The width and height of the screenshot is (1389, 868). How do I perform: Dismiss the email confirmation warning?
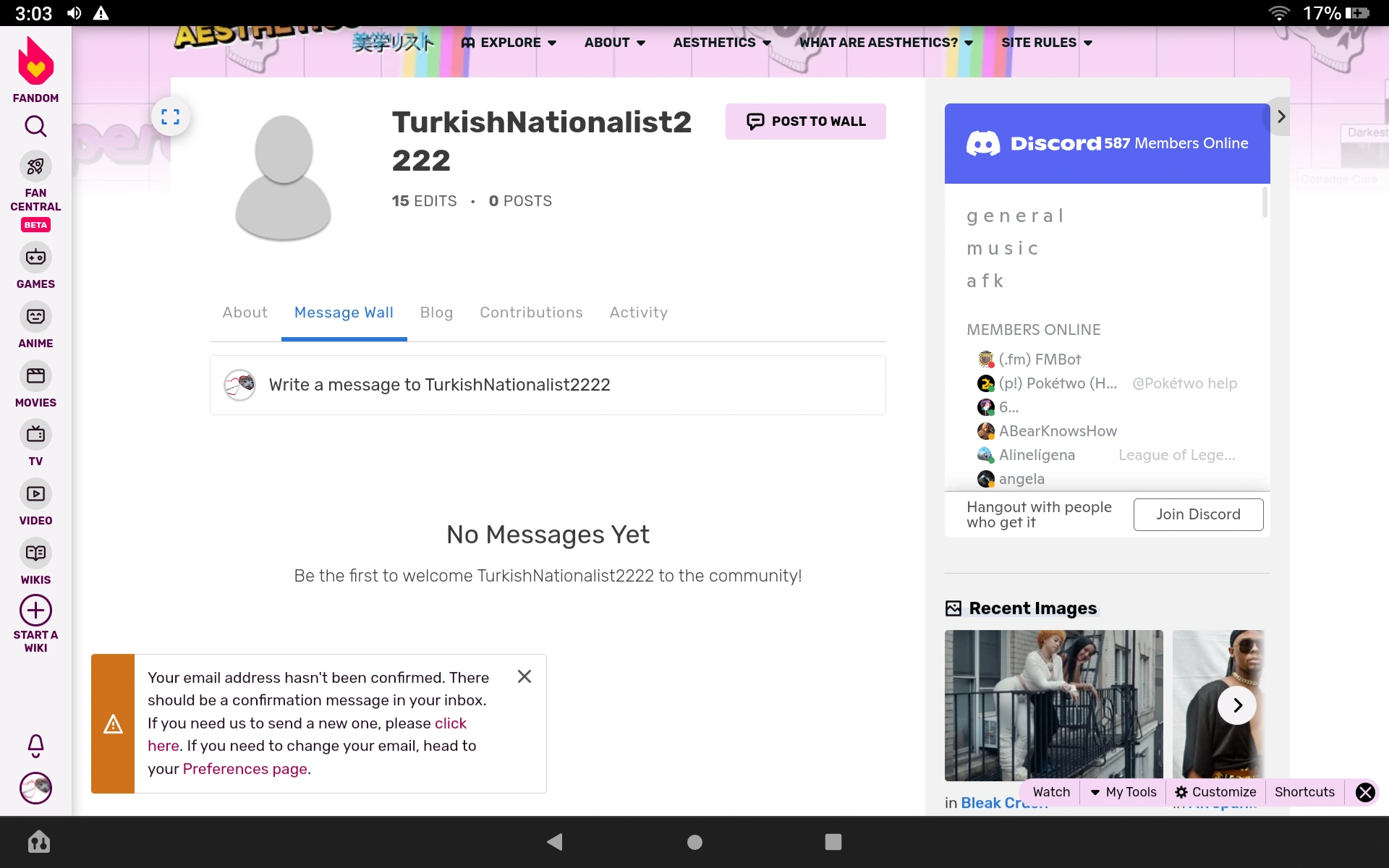(524, 676)
